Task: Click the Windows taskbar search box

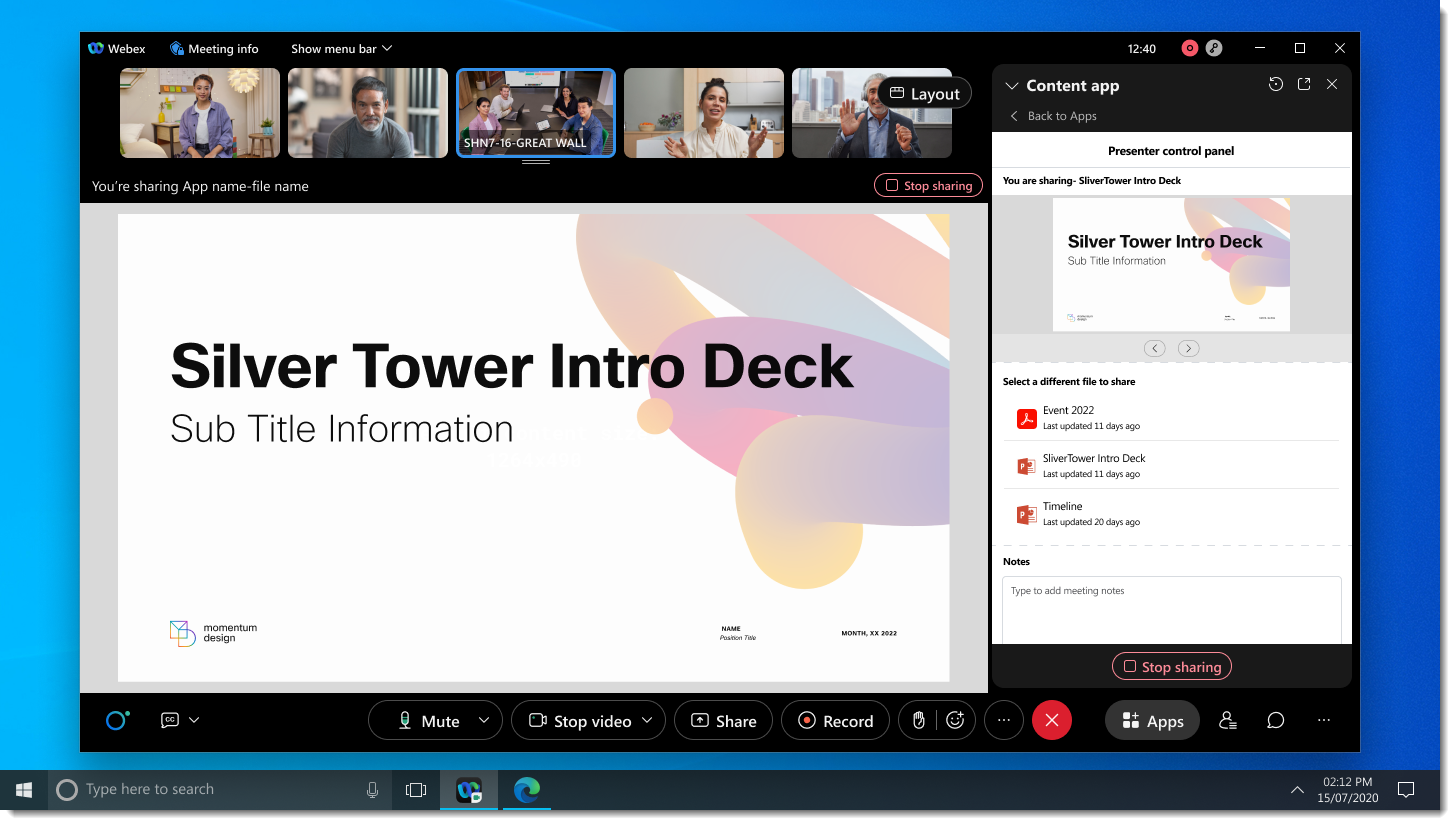Action: (x=220, y=789)
